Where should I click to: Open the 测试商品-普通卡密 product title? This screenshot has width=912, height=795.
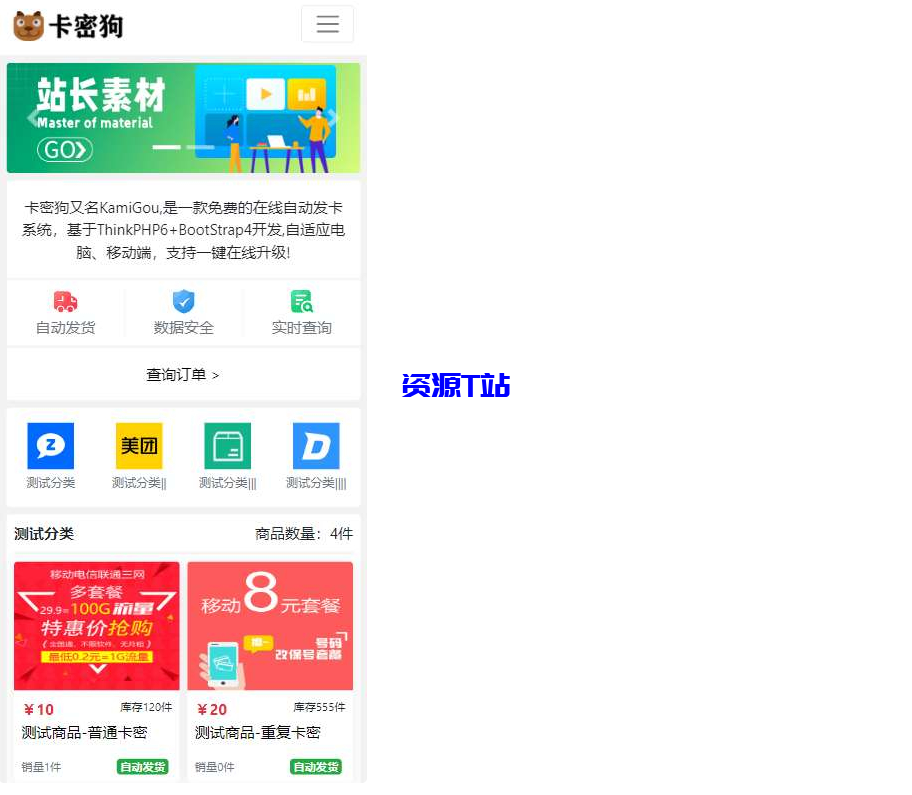click(x=83, y=732)
